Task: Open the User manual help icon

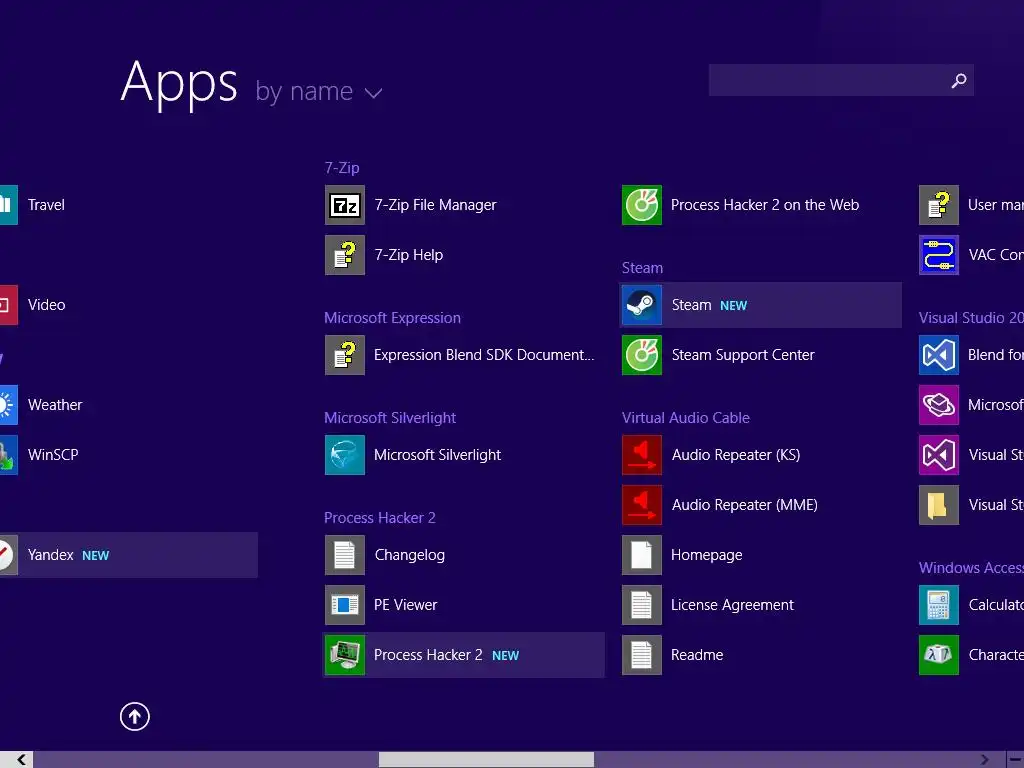Action: pyautogui.click(x=939, y=205)
